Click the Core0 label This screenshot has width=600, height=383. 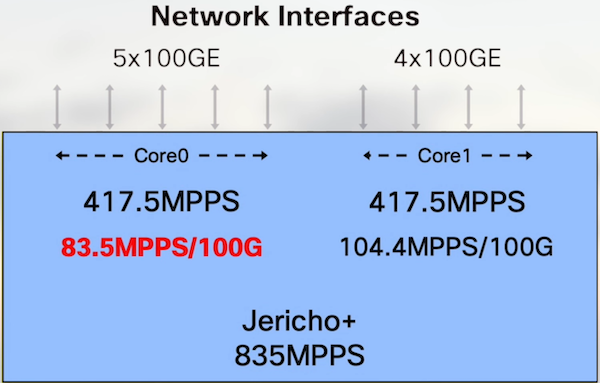pos(161,156)
